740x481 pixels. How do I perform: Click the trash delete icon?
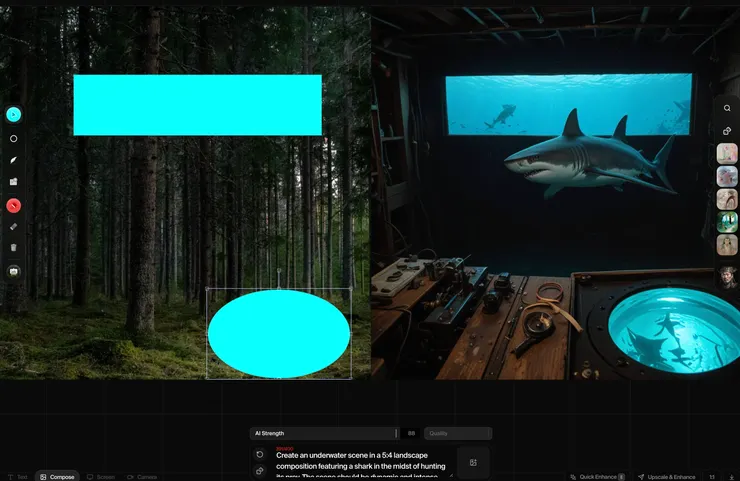14,247
